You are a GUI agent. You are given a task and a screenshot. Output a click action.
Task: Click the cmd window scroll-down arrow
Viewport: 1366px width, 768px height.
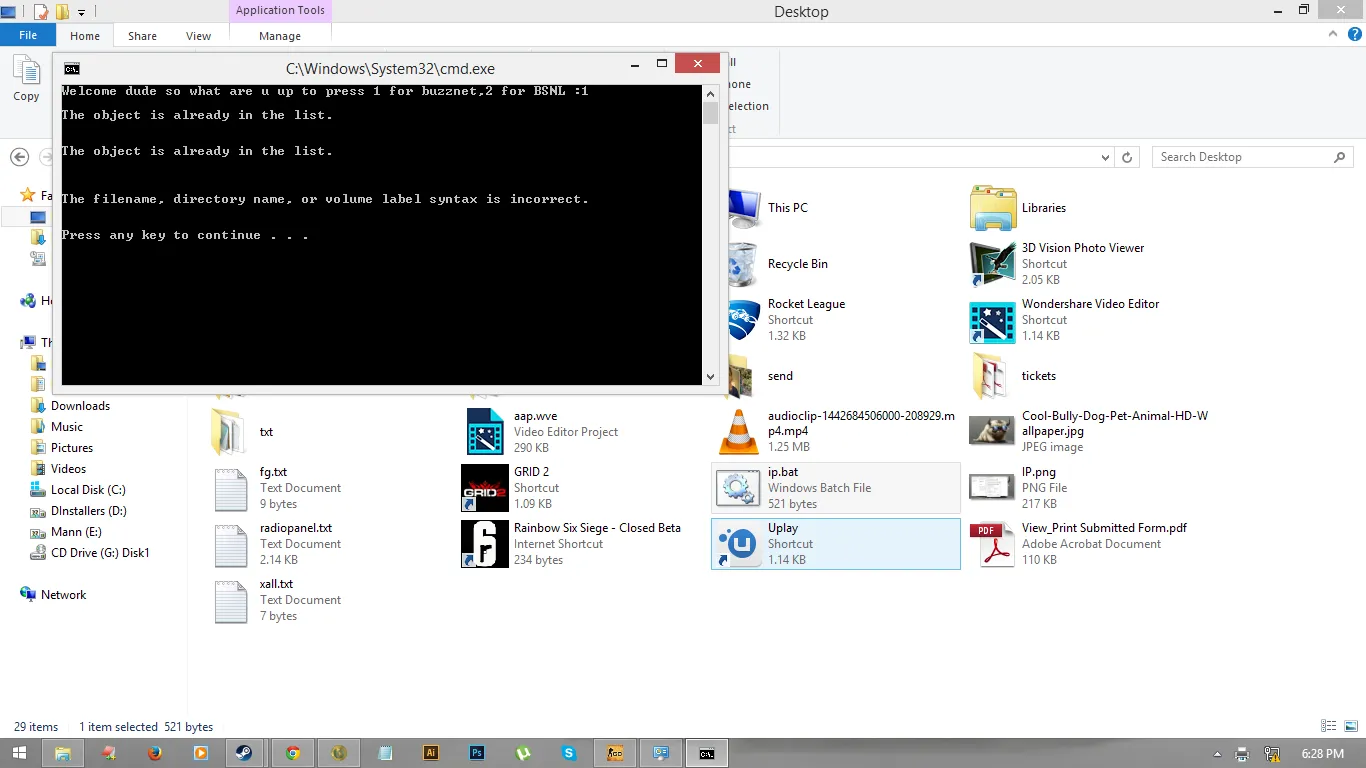(710, 377)
